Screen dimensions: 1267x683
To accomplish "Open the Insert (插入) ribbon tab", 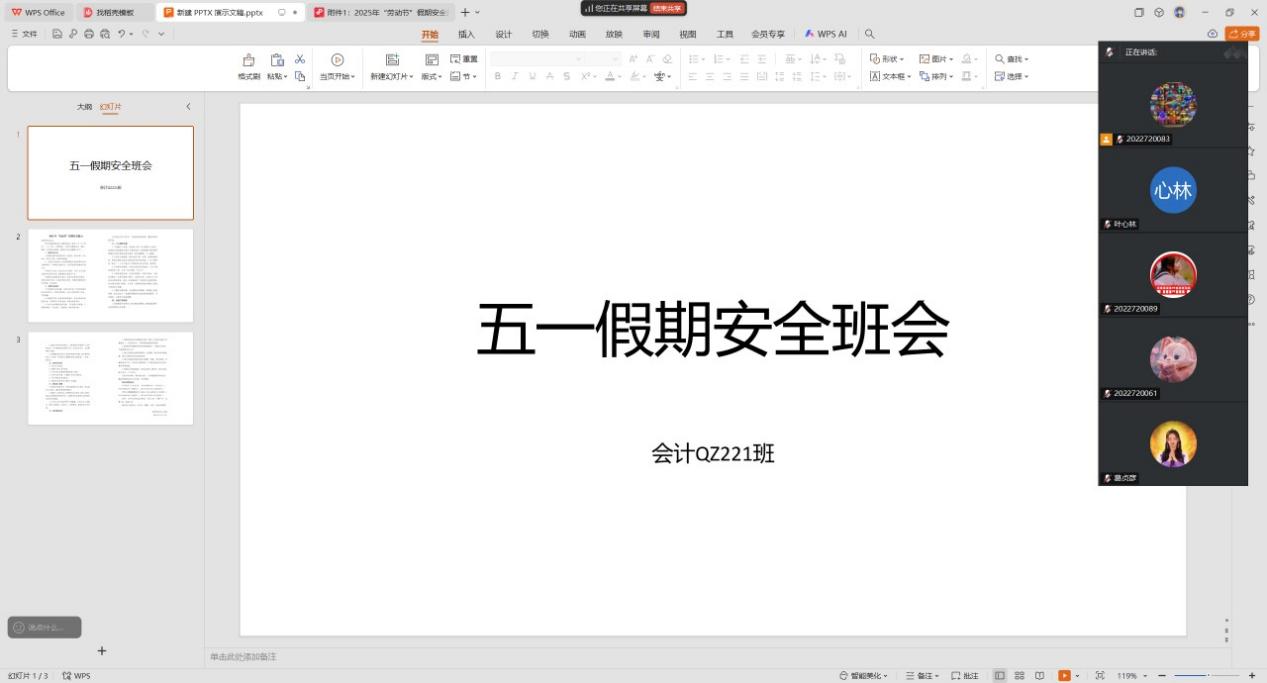I will click(466, 34).
